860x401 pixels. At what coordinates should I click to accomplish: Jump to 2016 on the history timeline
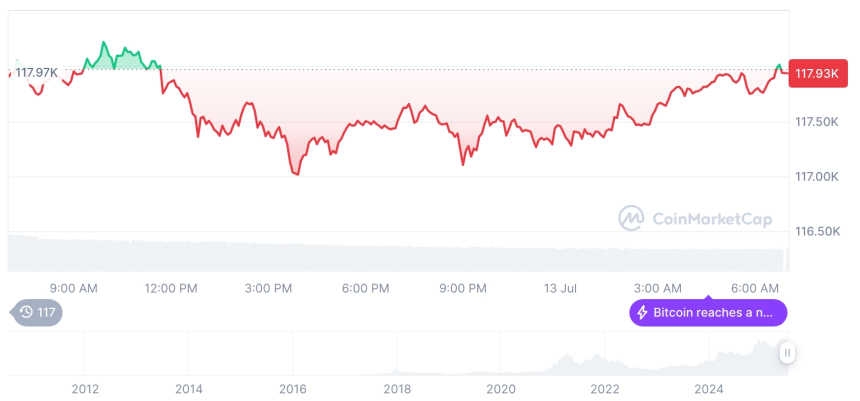[x=292, y=388]
